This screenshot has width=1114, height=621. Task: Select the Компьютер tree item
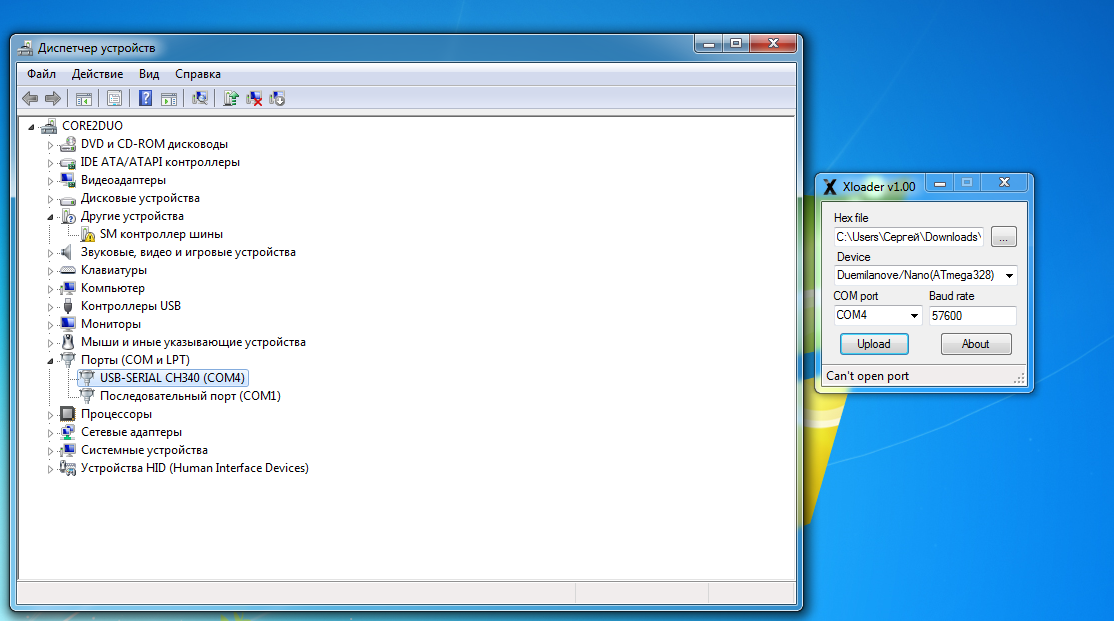tap(112, 288)
